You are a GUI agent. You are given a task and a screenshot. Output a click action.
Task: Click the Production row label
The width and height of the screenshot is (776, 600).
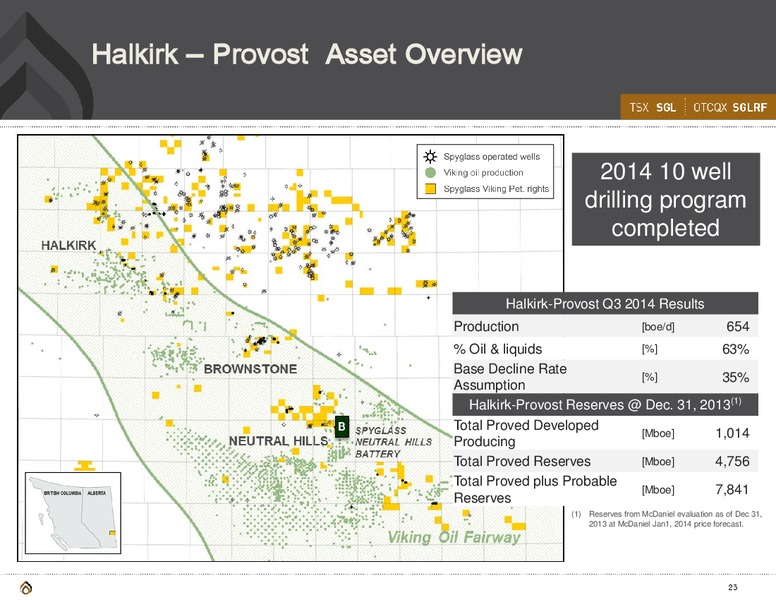click(x=486, y=327)
